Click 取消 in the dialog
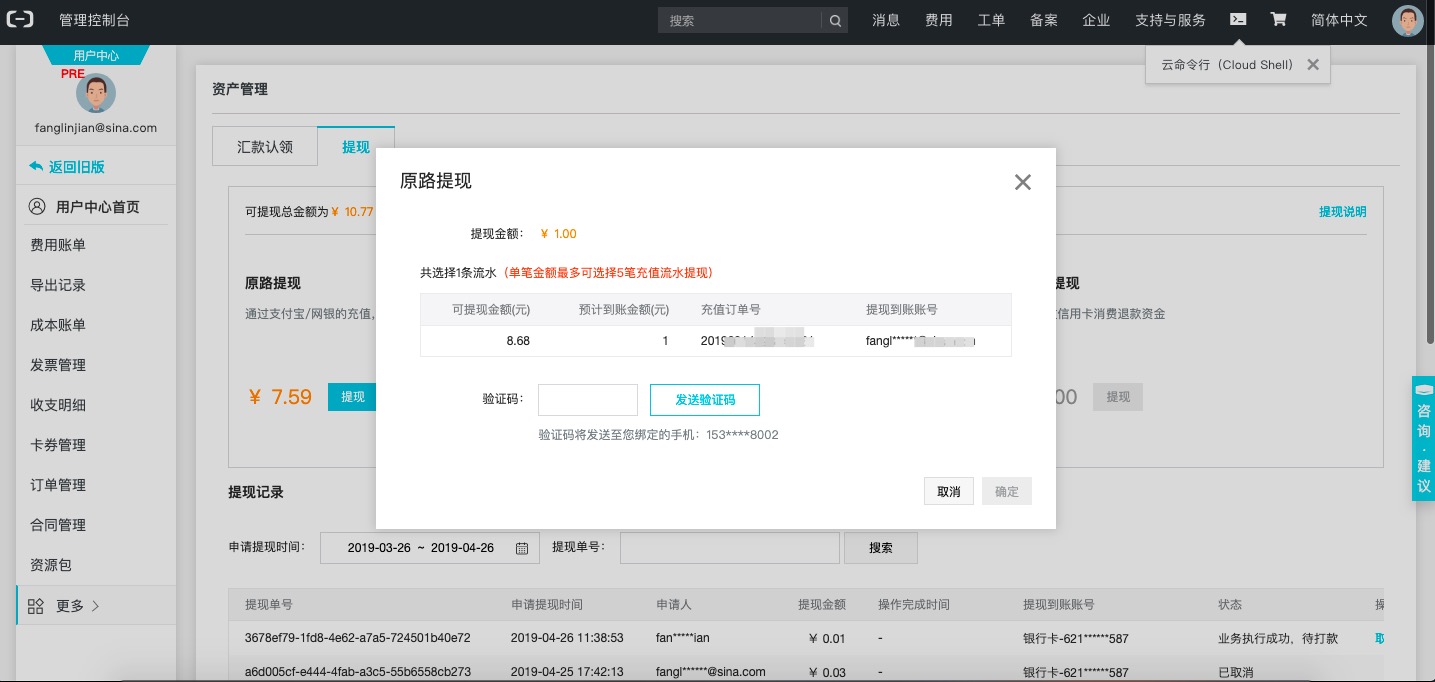Screen dimensions: 1435x682 [948, 491]
